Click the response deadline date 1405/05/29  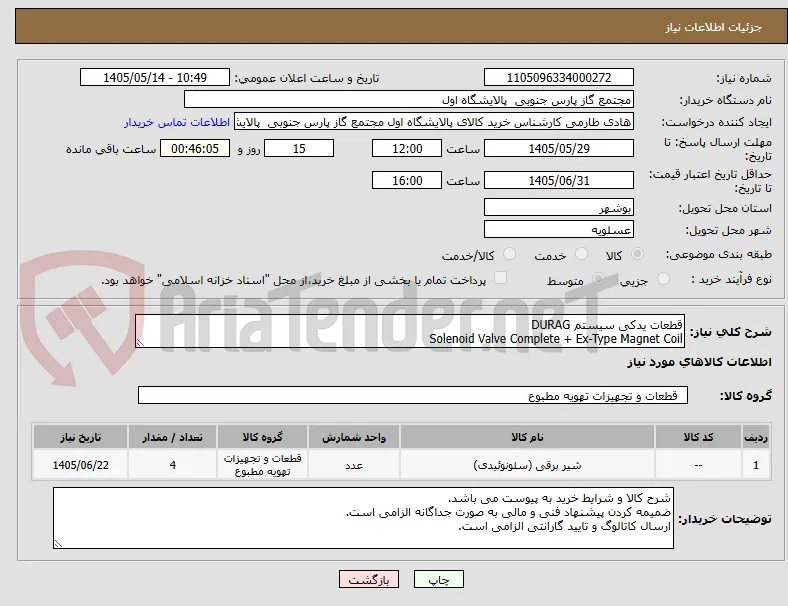pyautogui.click(x=558, y=149)
